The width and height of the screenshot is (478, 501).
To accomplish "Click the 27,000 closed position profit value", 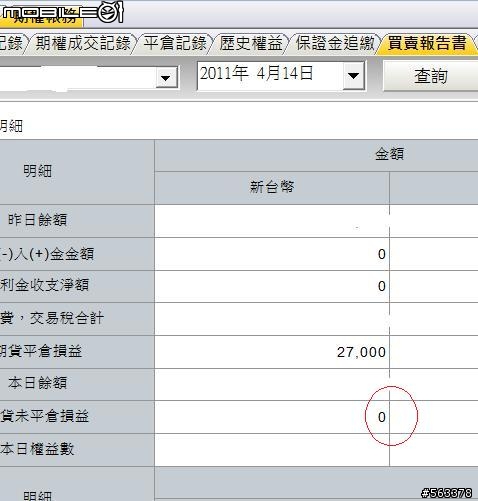I will pos(361,352).
